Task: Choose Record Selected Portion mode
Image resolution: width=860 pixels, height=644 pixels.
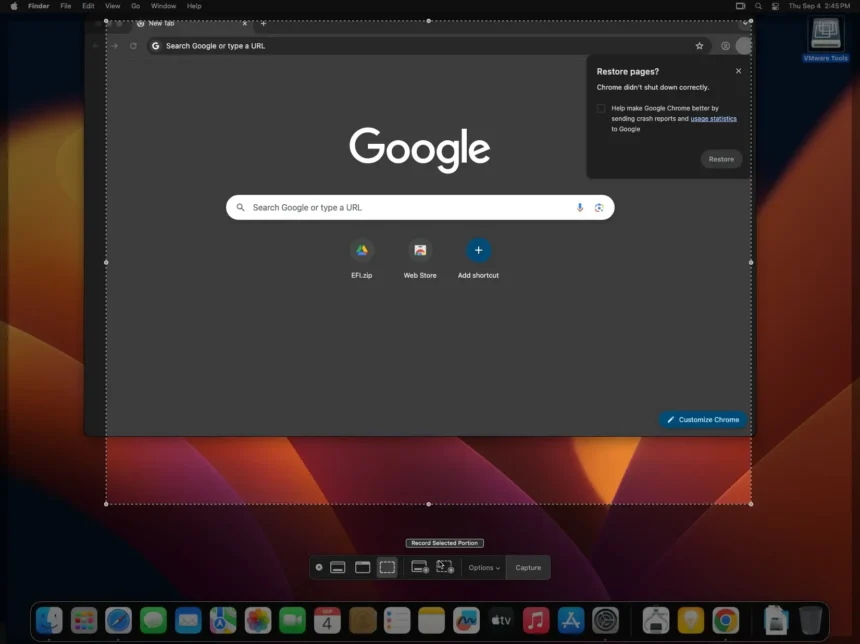Action: tap(445, 567)
